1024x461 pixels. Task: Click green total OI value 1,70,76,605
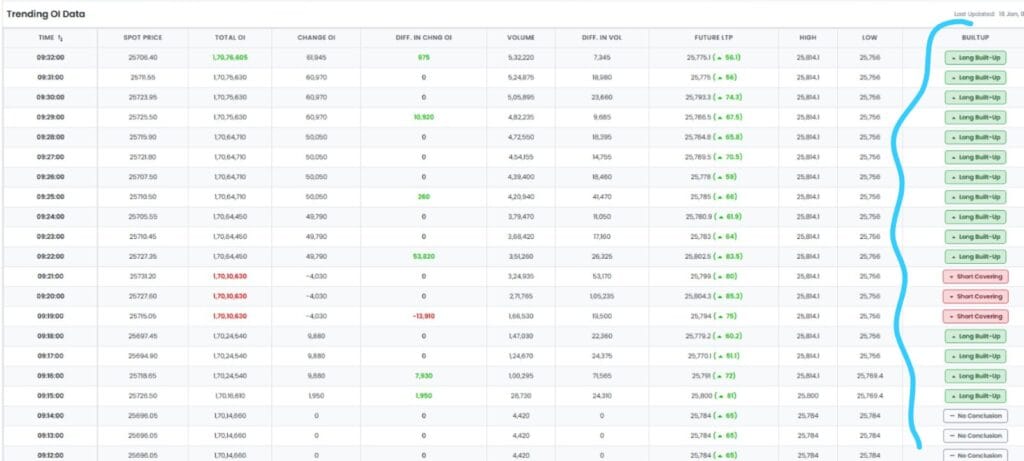tap(230, 58)
